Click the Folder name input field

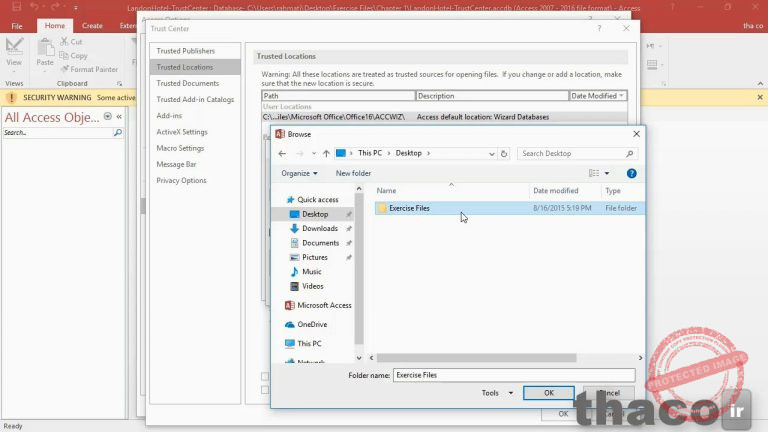(513, 375)
